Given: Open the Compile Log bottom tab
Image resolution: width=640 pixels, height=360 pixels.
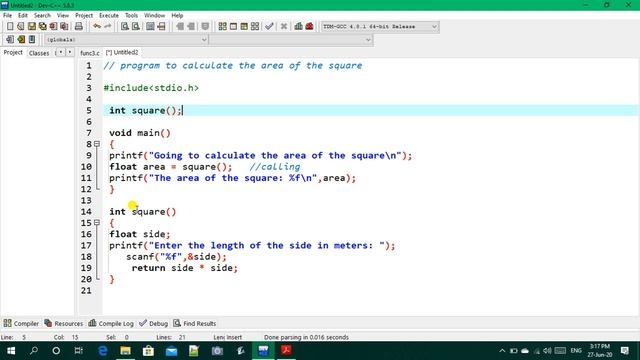Looking at the screenshot, I should (x=111, y=323).
